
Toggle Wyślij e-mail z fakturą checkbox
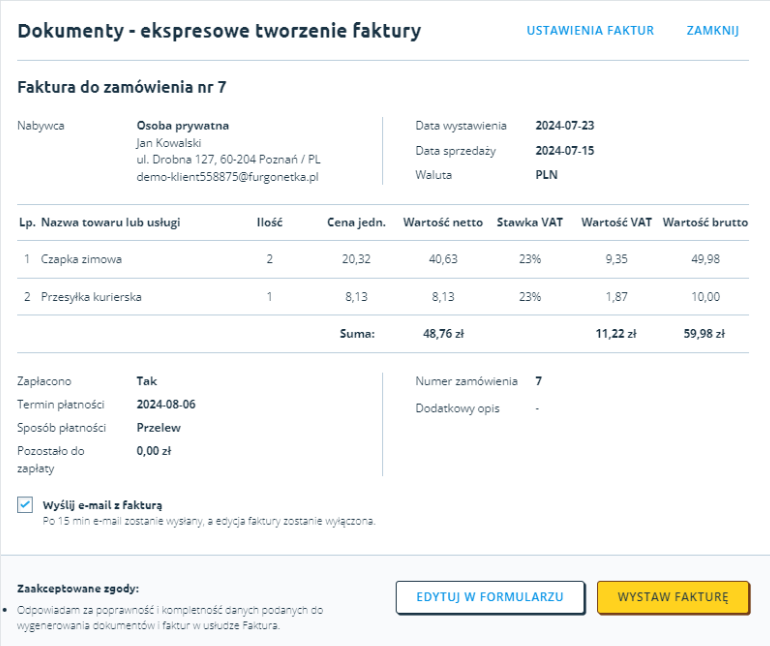pyautogui.click(x=25, y=505)
